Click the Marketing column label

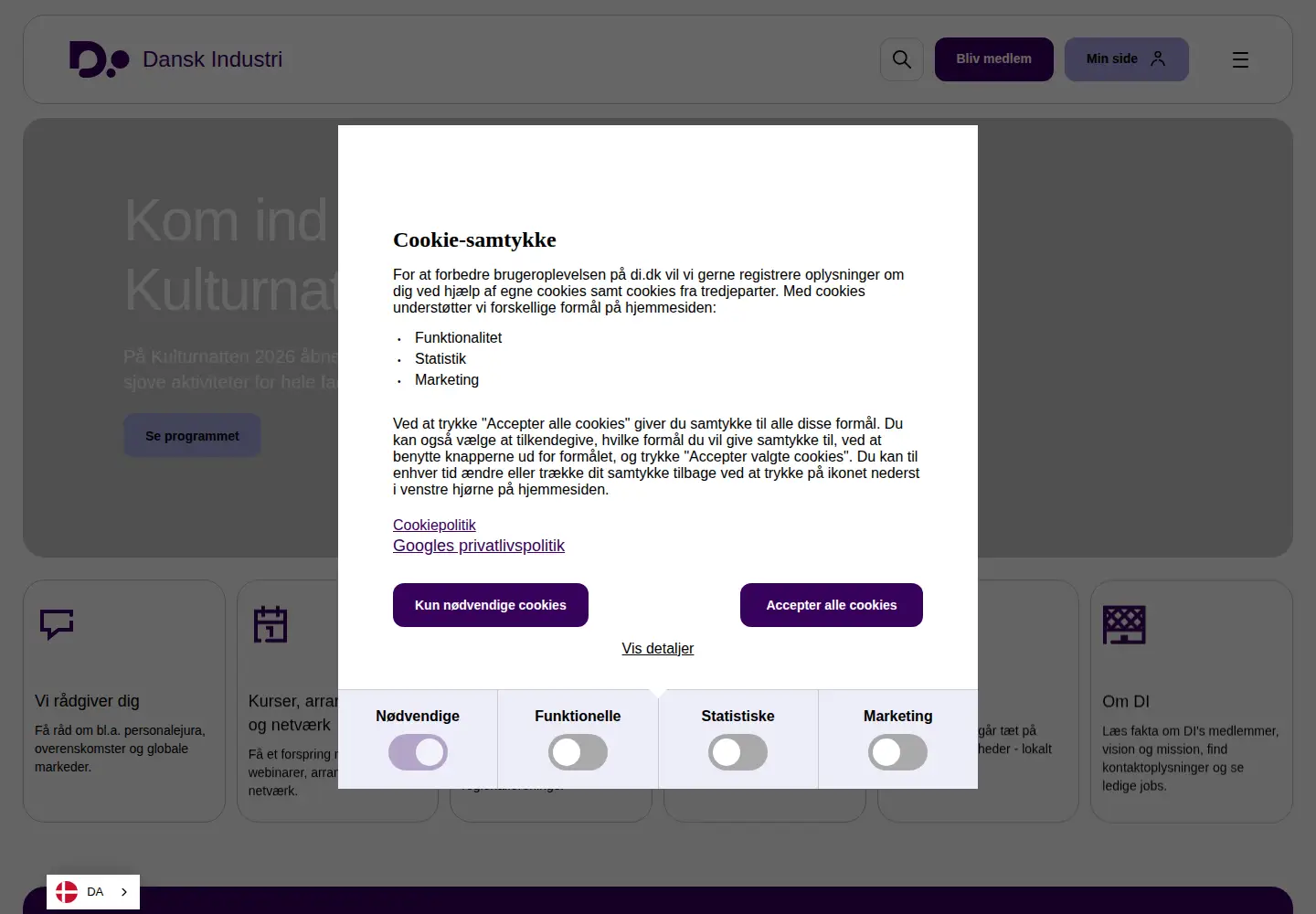(x=897, y=716)
